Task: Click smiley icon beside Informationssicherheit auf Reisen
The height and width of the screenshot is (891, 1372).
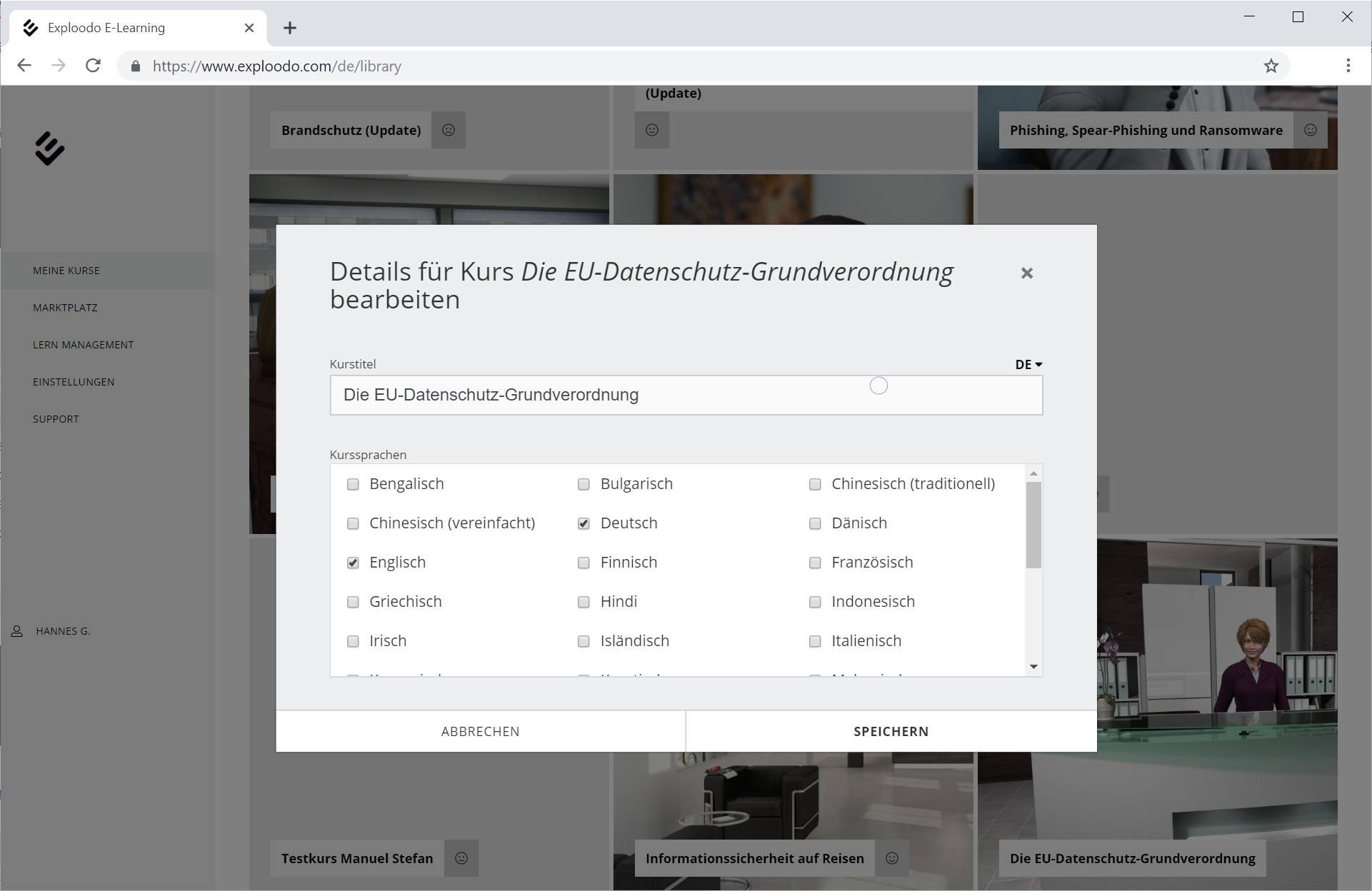Action: click(x=892, y=858)
